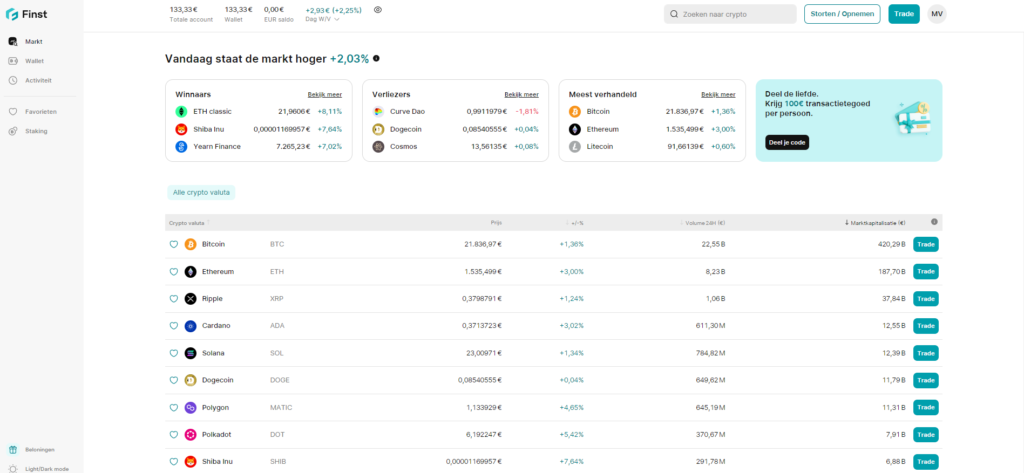Click Solana coin icon in table
Screen dimensions: 1024x473
tap(191, 353)
